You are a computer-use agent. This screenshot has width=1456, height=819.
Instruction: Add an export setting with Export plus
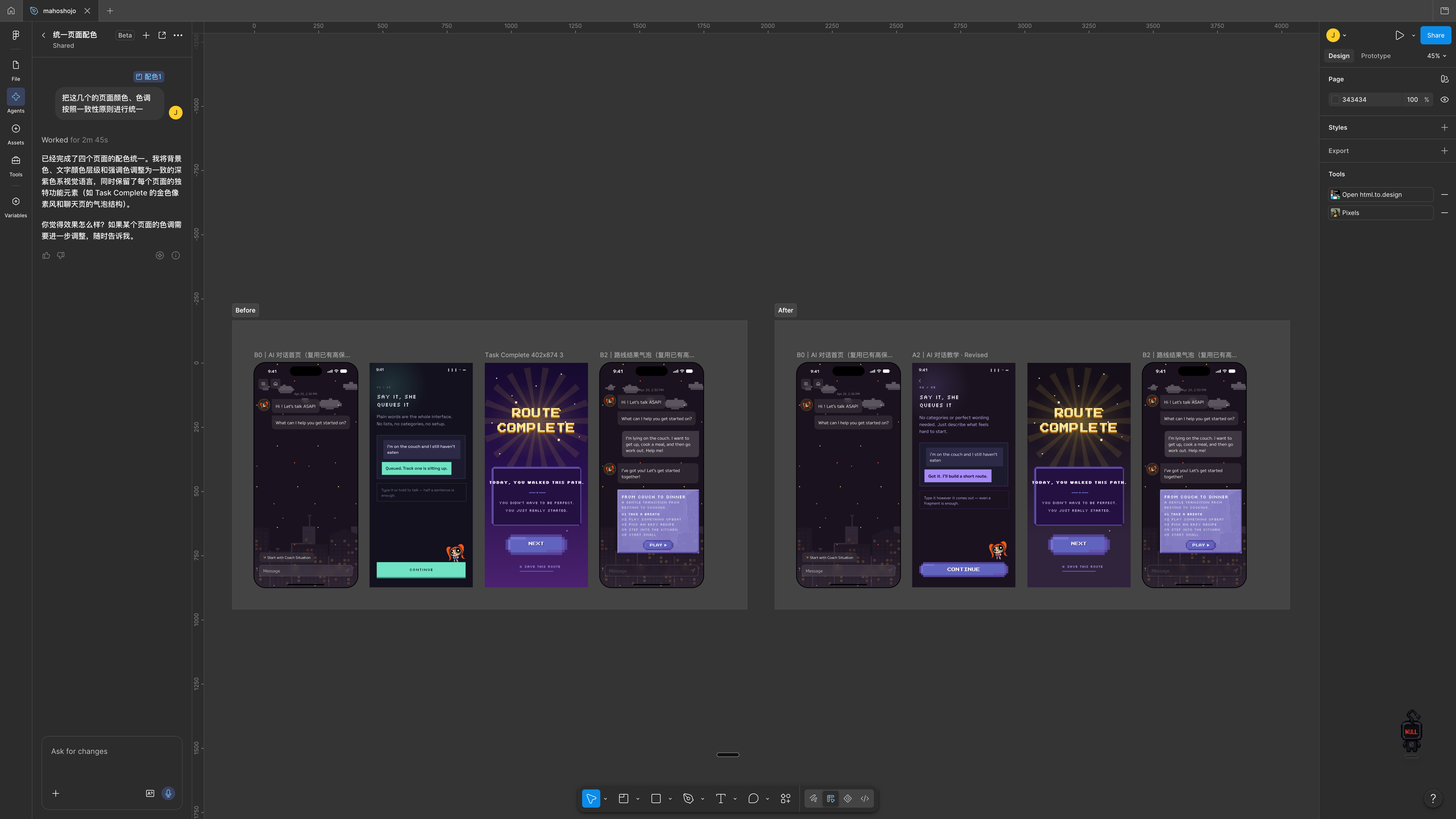(1444, 151)
